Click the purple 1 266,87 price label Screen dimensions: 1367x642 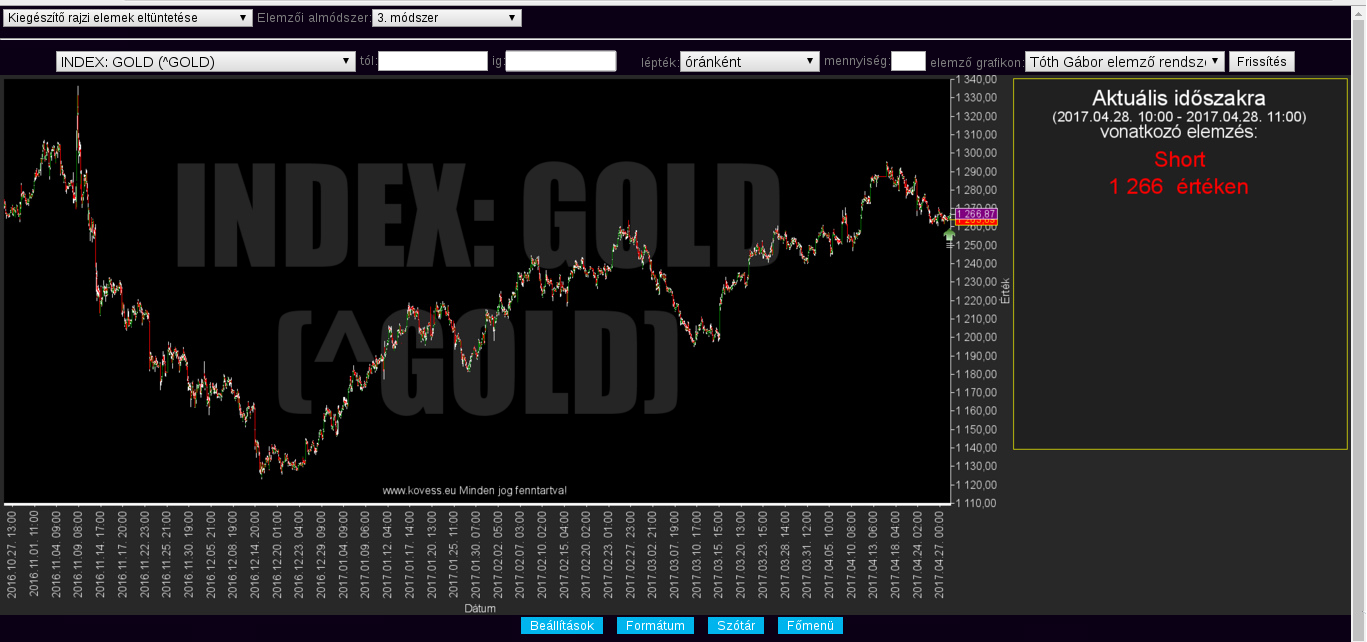[x=976, y=214]
